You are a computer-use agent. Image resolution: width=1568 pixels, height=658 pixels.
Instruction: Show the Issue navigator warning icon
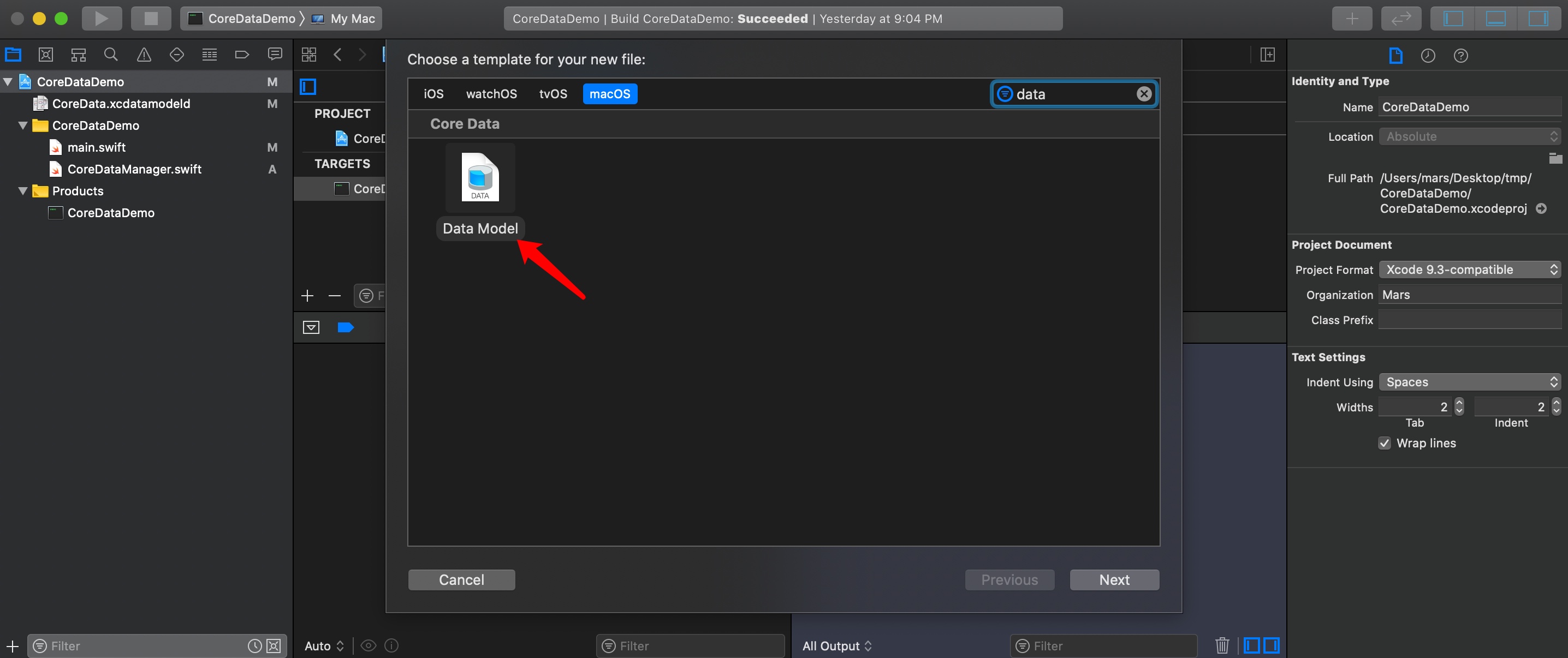click(x=144, y=55)
